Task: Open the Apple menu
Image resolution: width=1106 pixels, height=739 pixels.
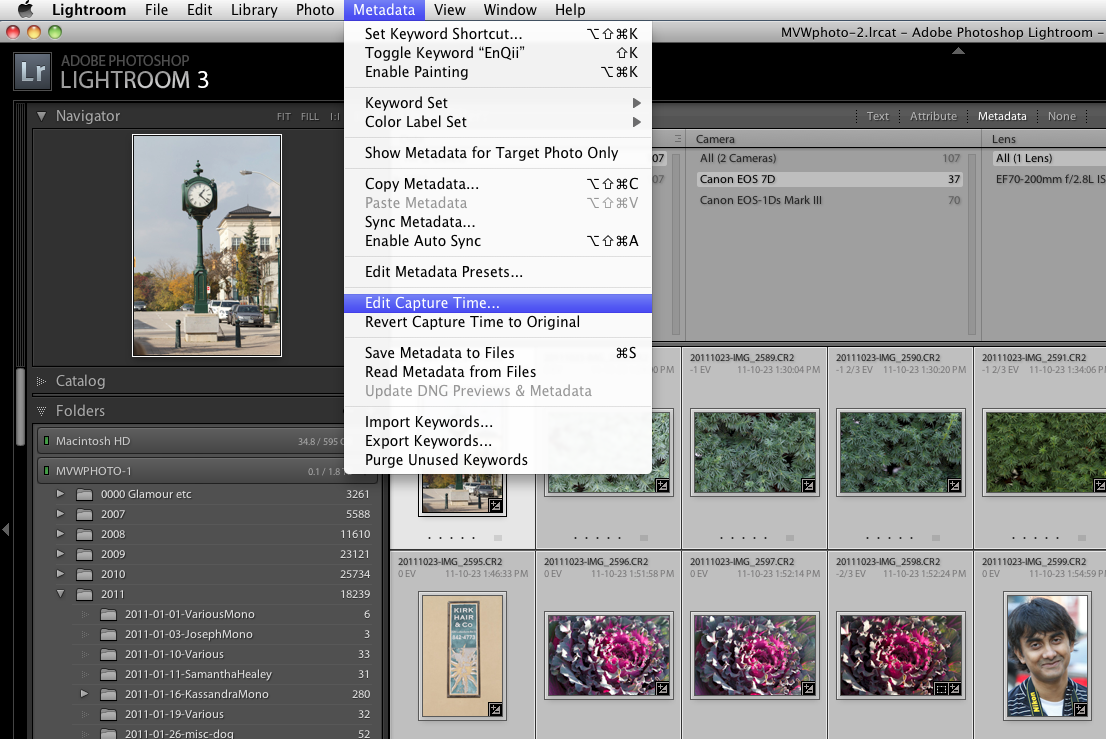Action: (x=25, y=10)
